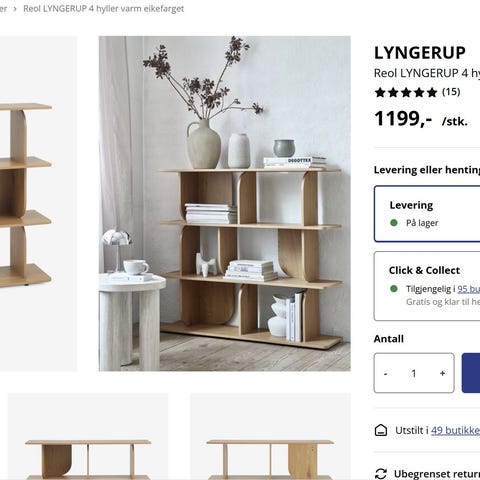
Task: Select the Levering delivery option
Action: click(427, 214)
